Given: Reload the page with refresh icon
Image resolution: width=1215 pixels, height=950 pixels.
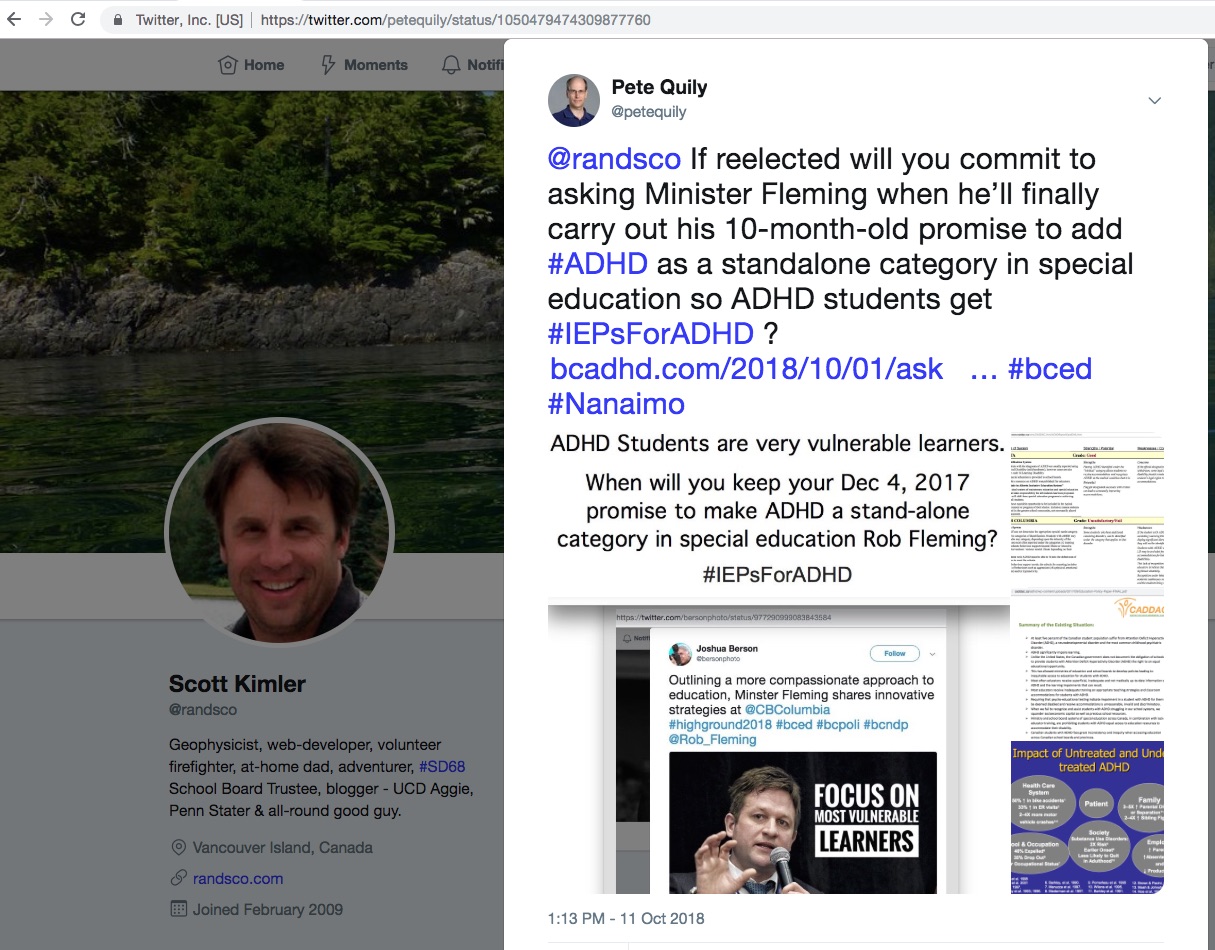Looking at the screenshot, I should pos(78,19).
